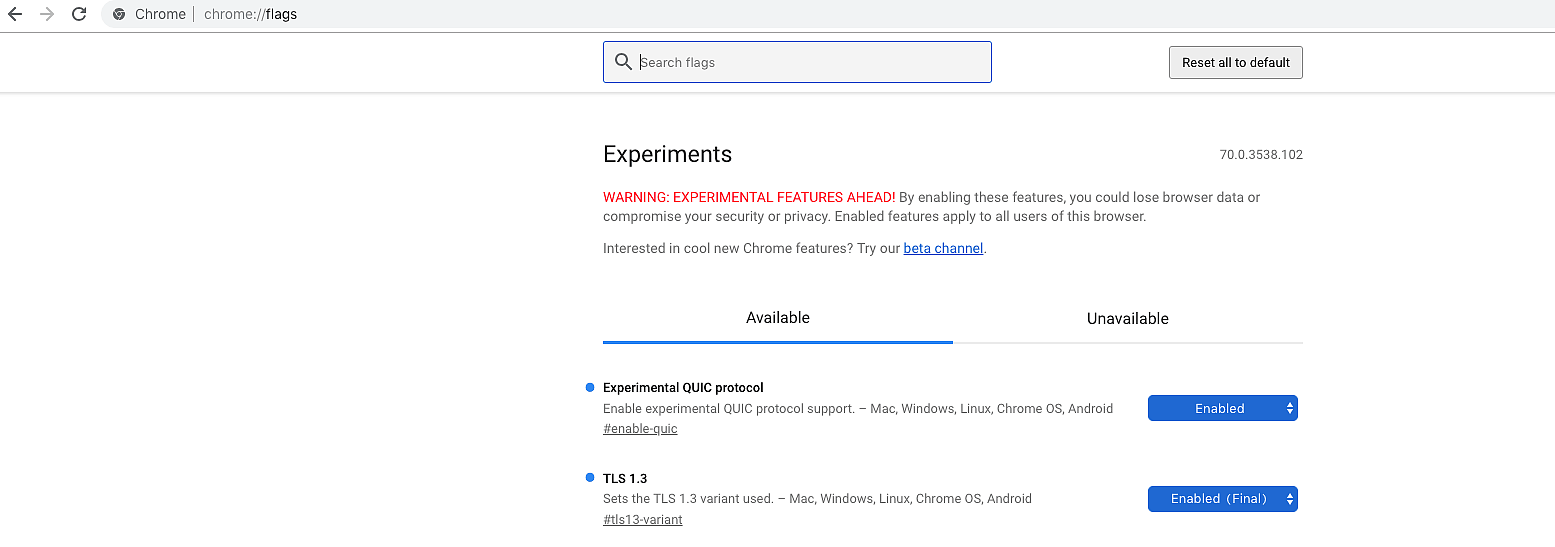
Task: Reload the chrome://flags page
Action: tap(78, 14)
